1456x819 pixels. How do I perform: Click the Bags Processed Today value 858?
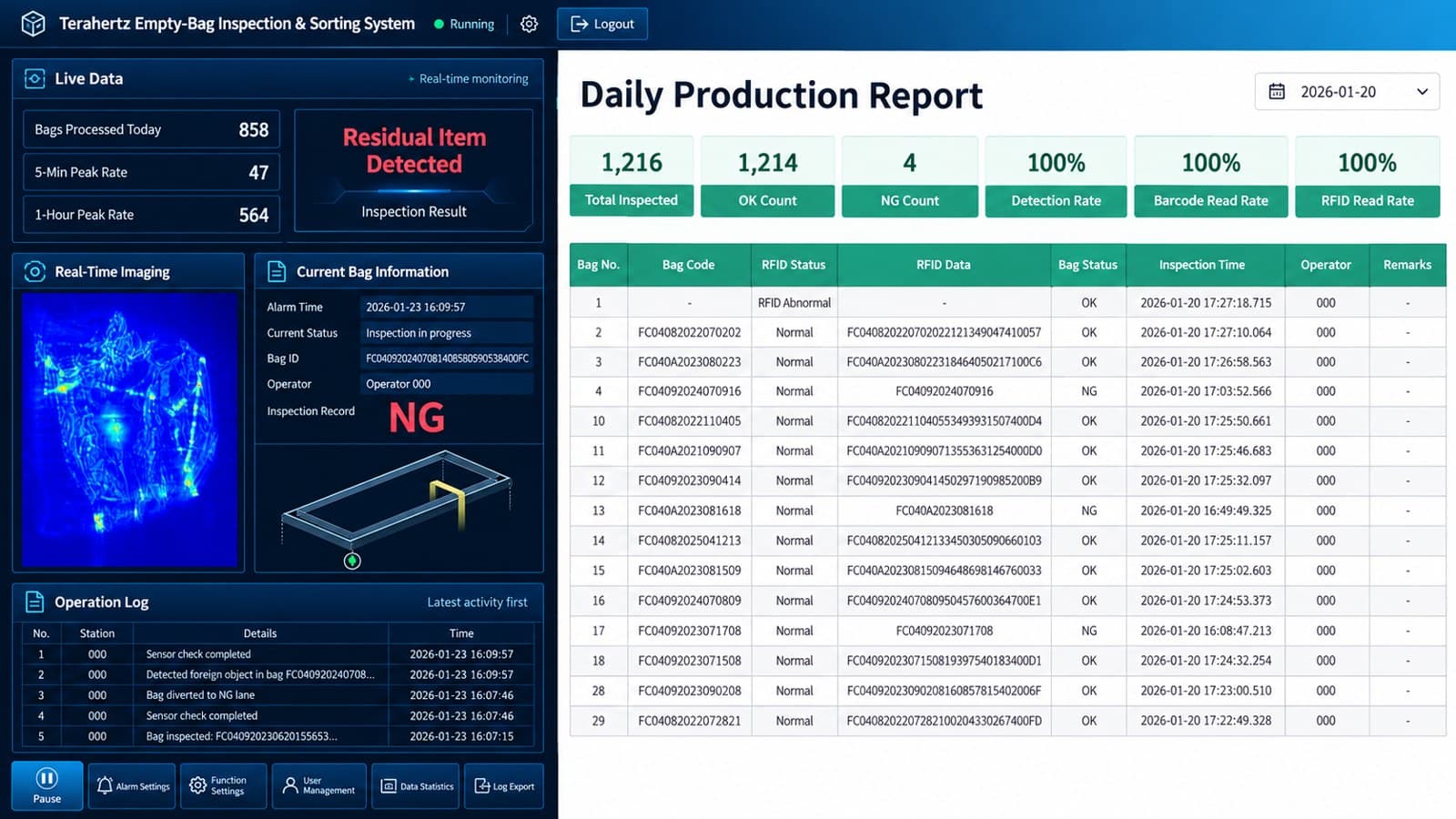pyautogui.click(x=253, y=129)
